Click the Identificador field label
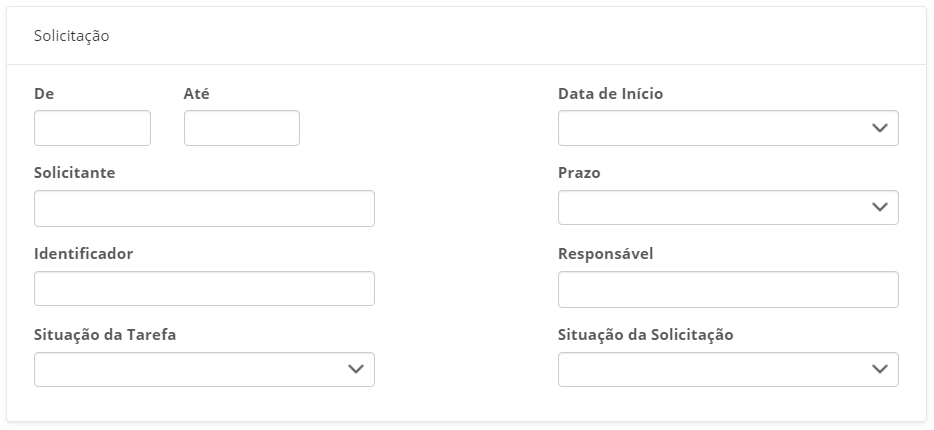934x430 pixels. (x=83, y=254)
